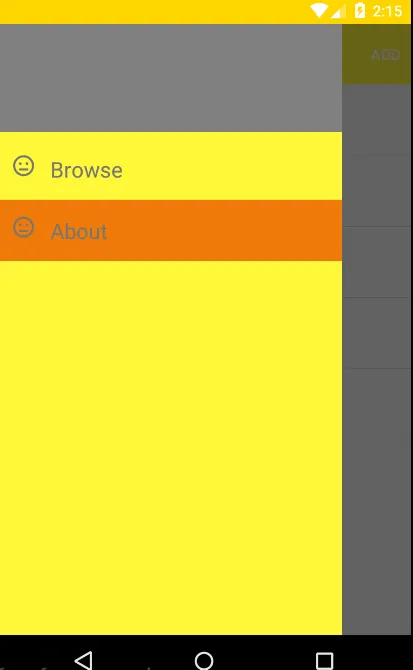This screenshot has width=413, height=670.
Task: Tap the Wi-Fi status icon
Action: click(319, 11)
